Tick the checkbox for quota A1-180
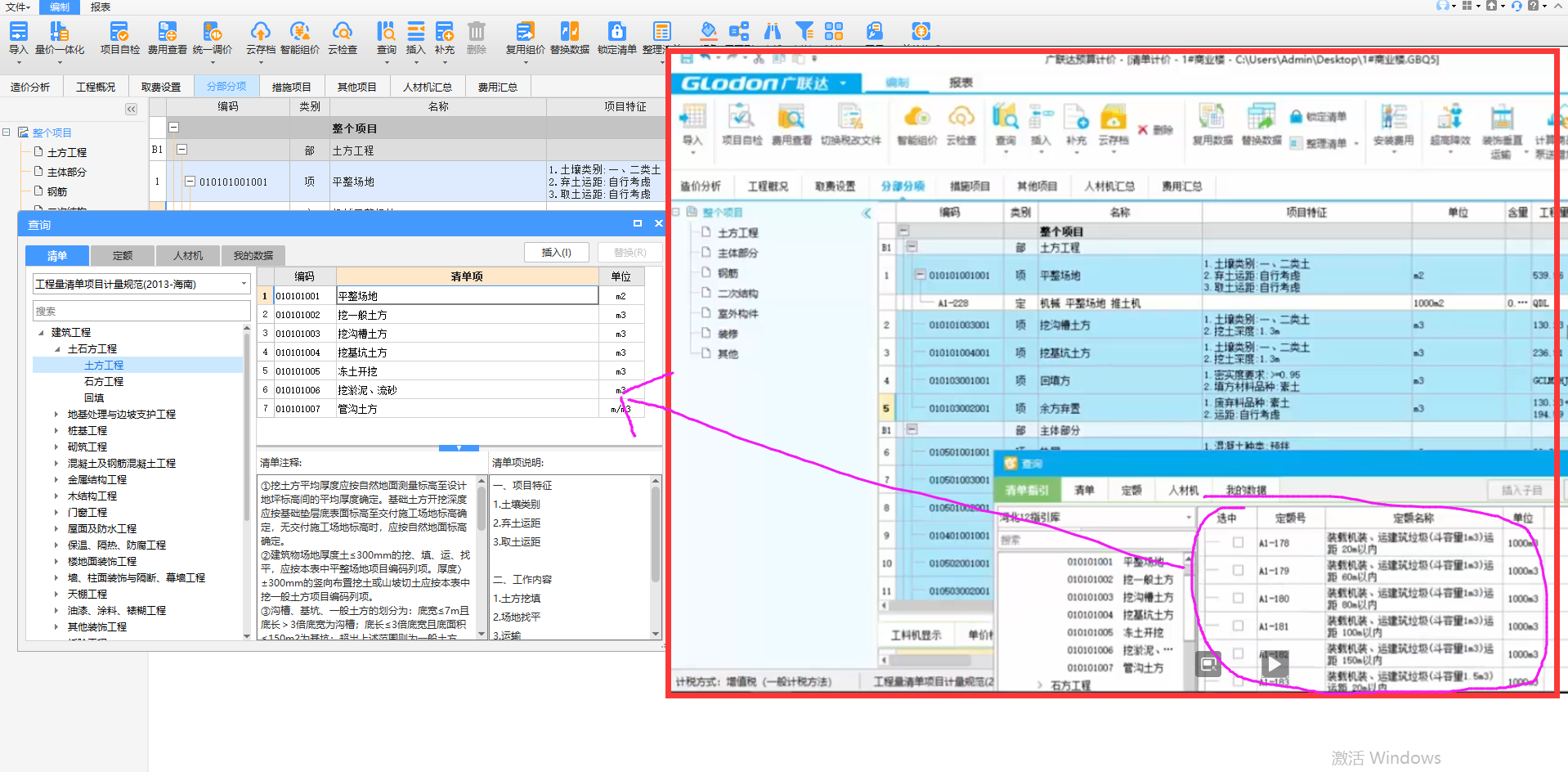 pos(1238,598)
